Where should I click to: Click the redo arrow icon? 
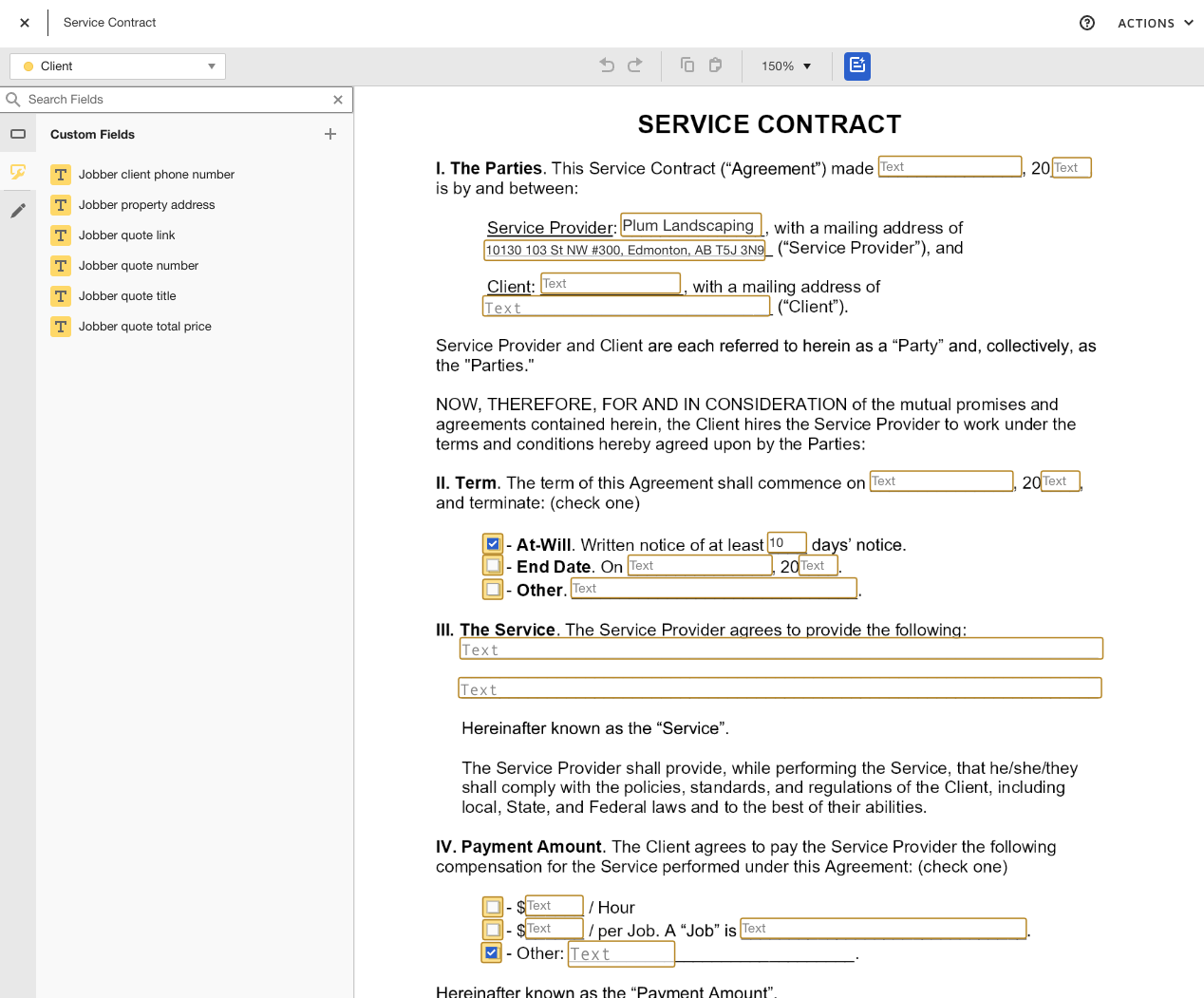click(635, 66)
